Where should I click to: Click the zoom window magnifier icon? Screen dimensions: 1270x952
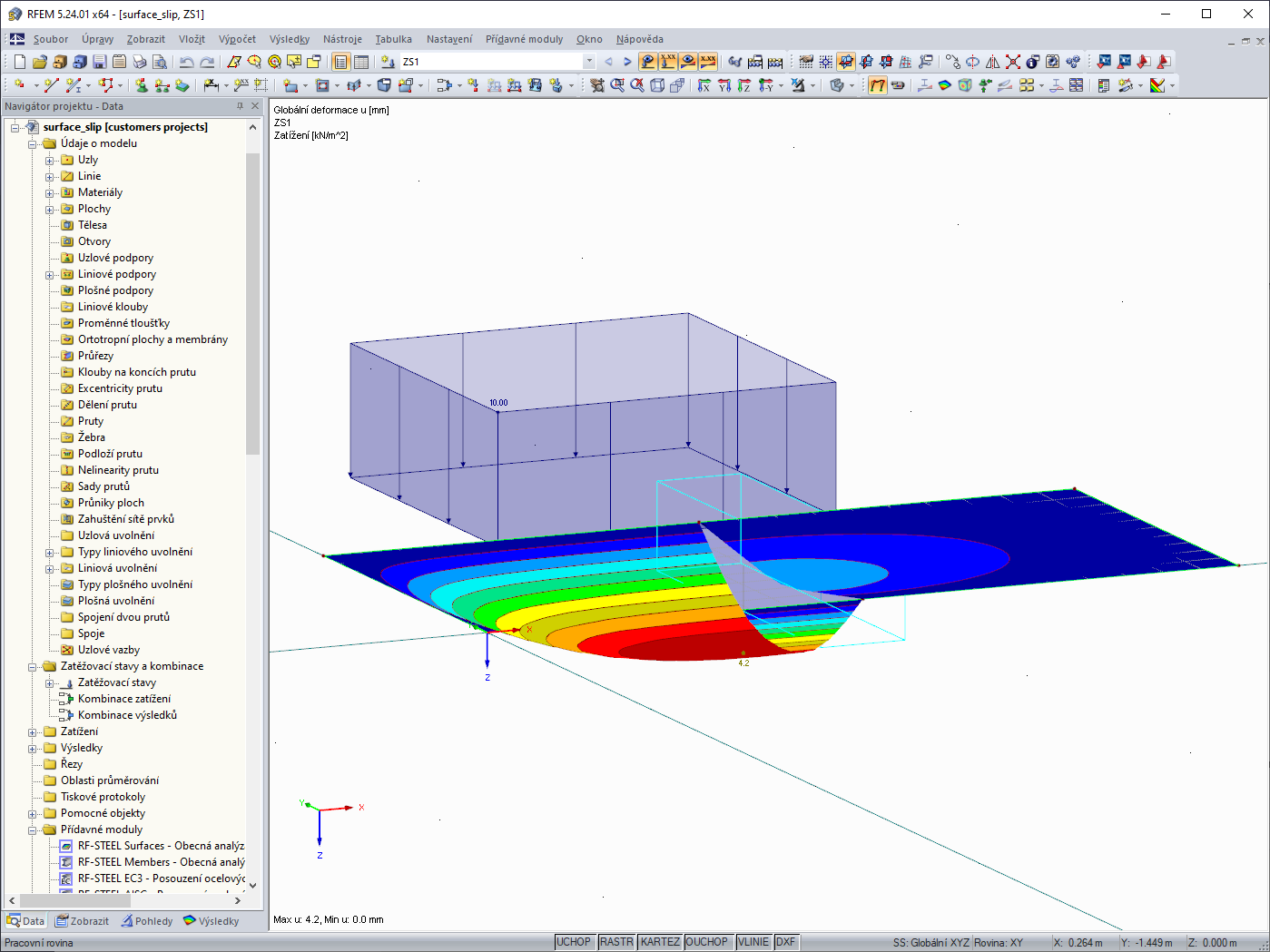(x=617, y=85)
